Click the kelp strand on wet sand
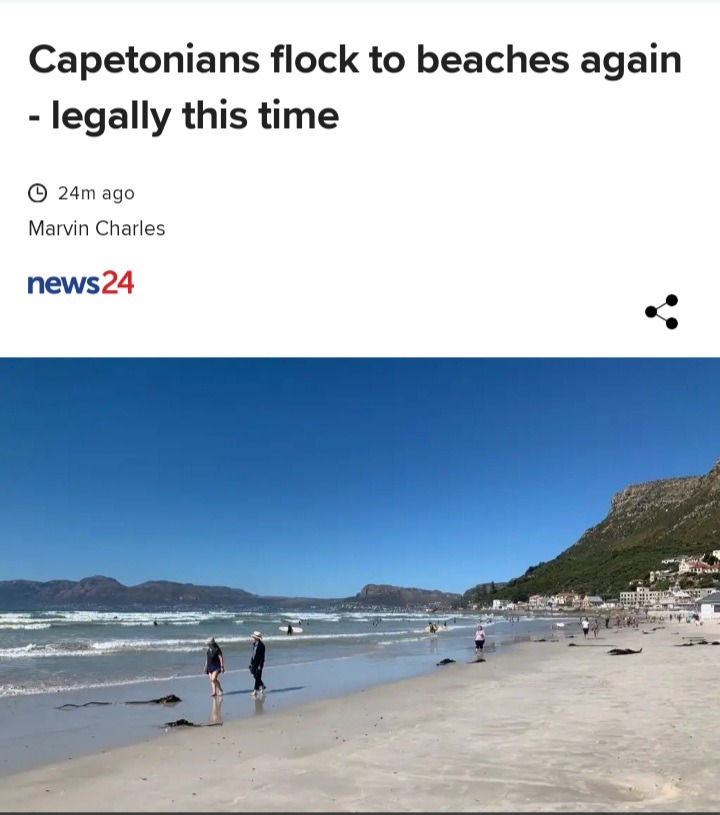Viewport: 720px width, 815px height. (121, 702)
